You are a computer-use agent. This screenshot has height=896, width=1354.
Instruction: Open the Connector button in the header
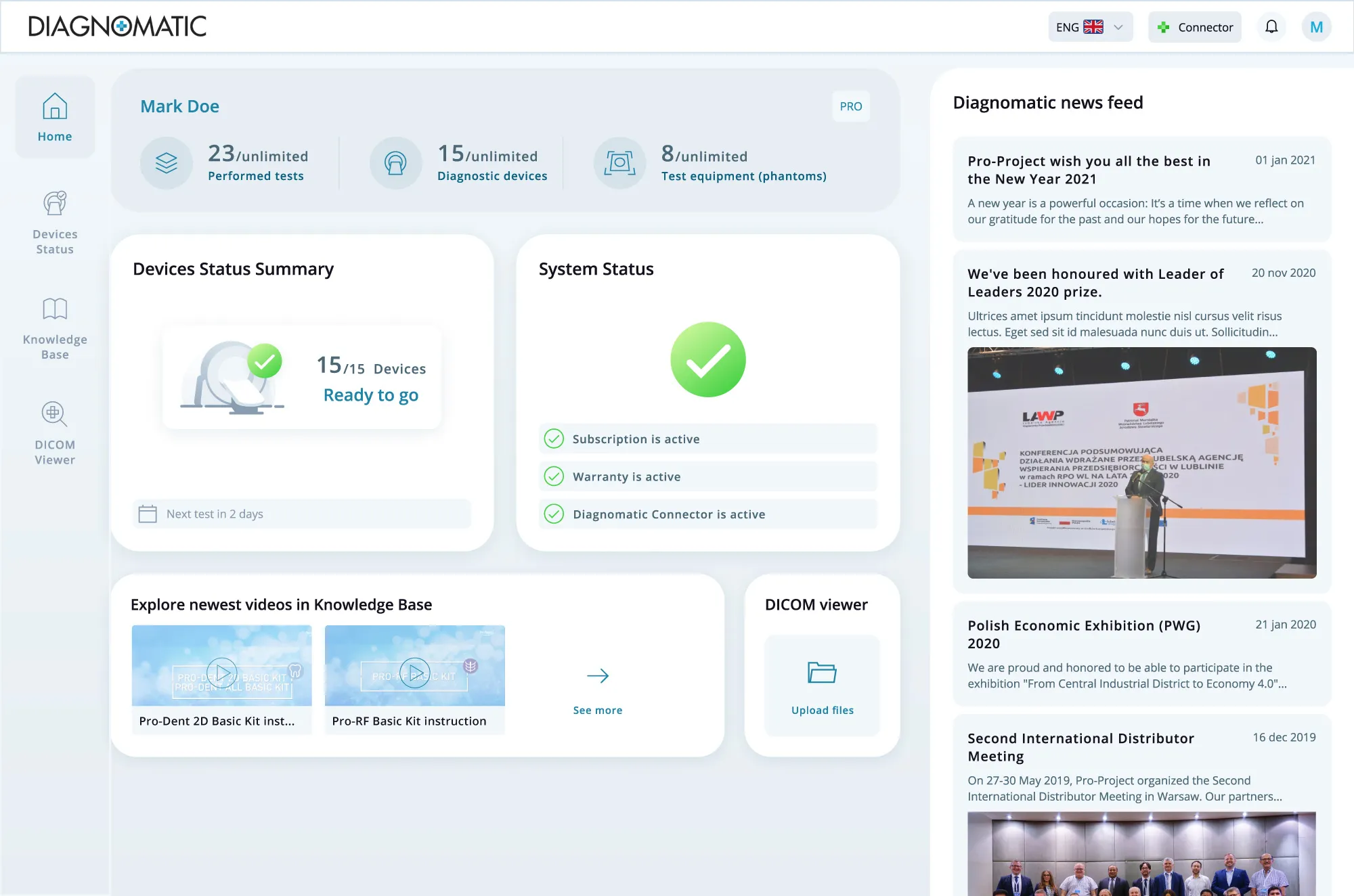point(1194,27)
